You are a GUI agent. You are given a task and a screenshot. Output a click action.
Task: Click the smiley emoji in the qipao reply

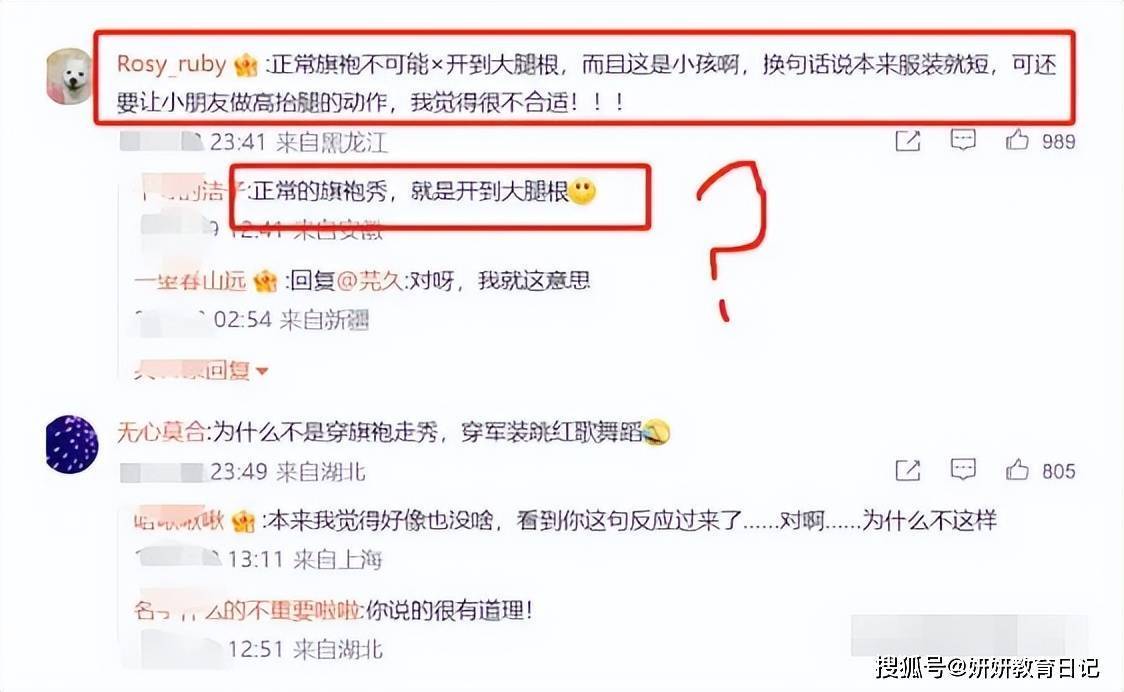pos(581,191)
